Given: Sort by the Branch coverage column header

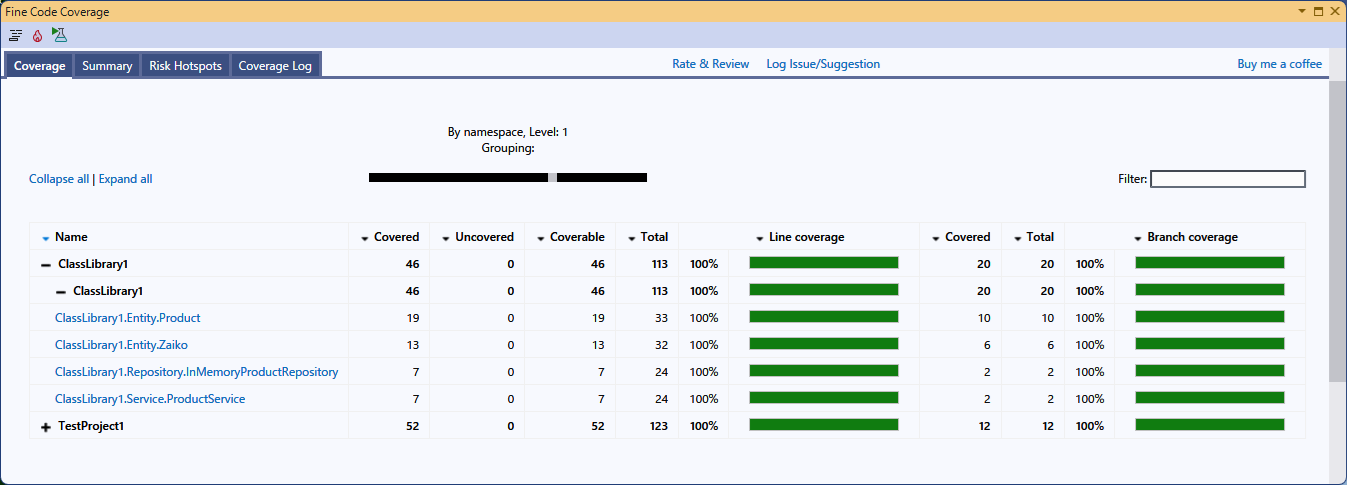Looking at the screenshot, I should click(x=1186, y=237).
